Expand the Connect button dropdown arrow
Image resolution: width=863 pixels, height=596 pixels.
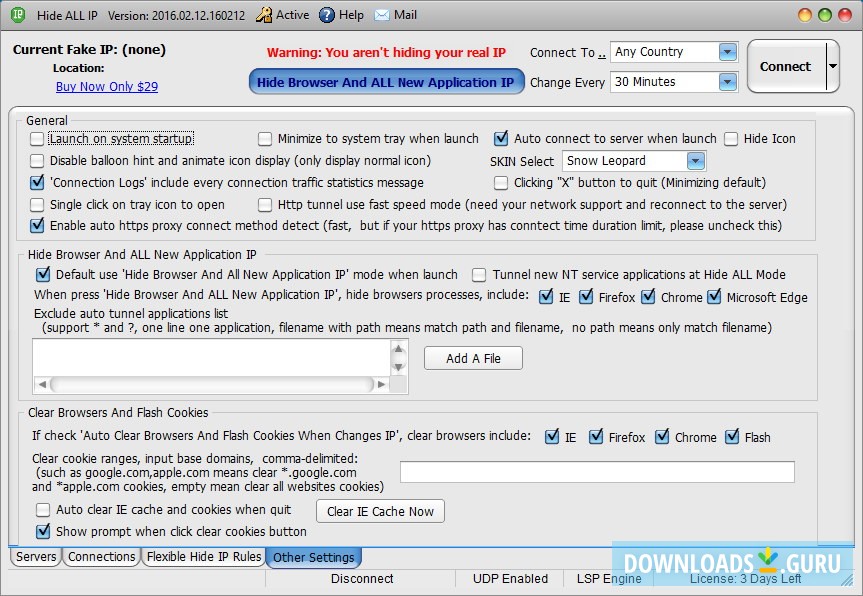tap(833, 66)
